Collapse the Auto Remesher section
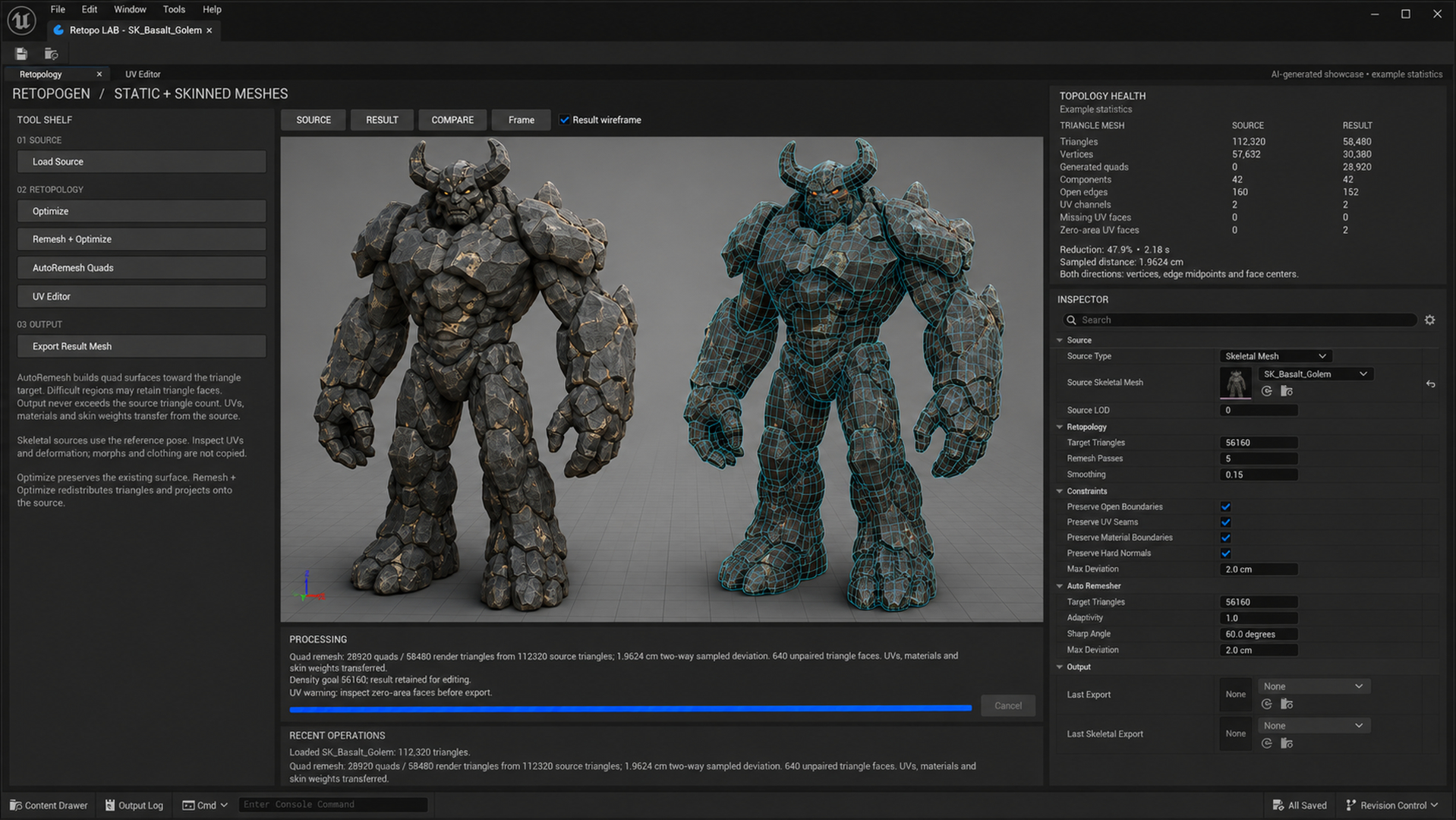This screenshot has width=1456, height=820. 1060,586
